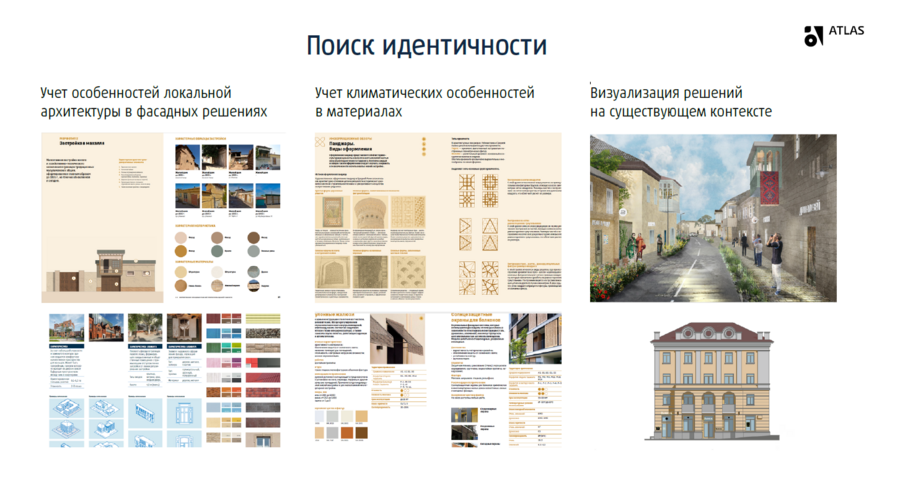Image resolution: width=900 pixels, height=482 pixels.
Task: Open the street visualization render image
Action: [713, 218]
